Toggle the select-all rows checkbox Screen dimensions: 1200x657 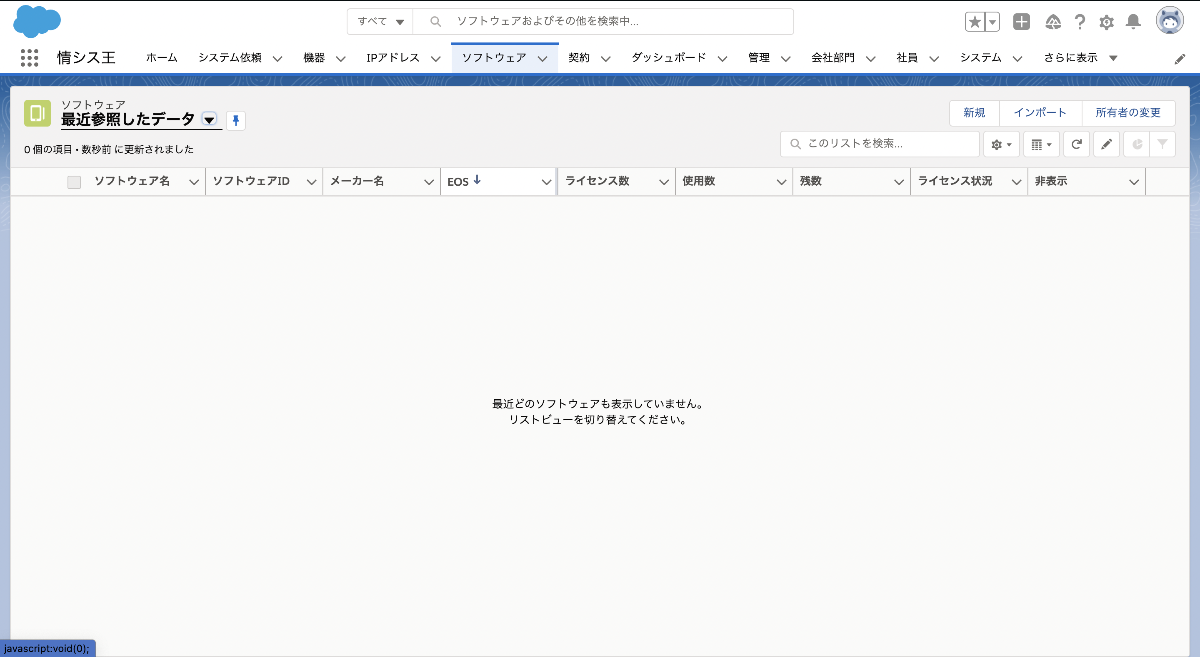tap(74, 182)
